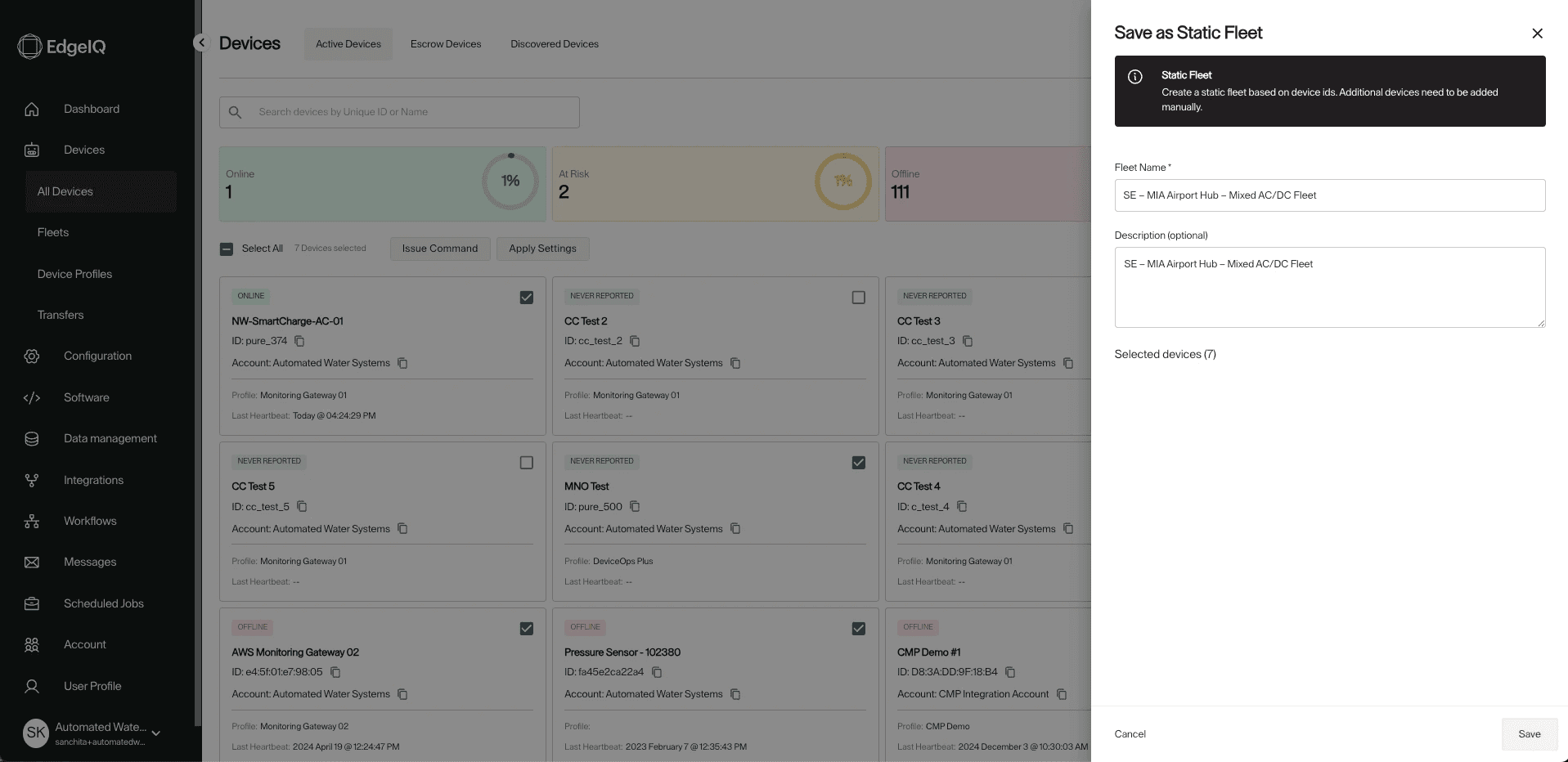1568x762 pixels.
Task: Click the Messages envelope icon
Action: [32, 563]
